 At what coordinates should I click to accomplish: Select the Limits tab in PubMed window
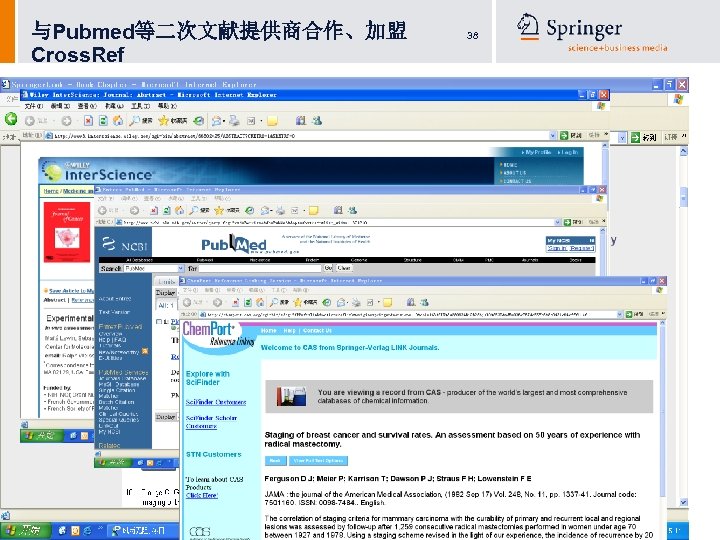click(166, 281)
